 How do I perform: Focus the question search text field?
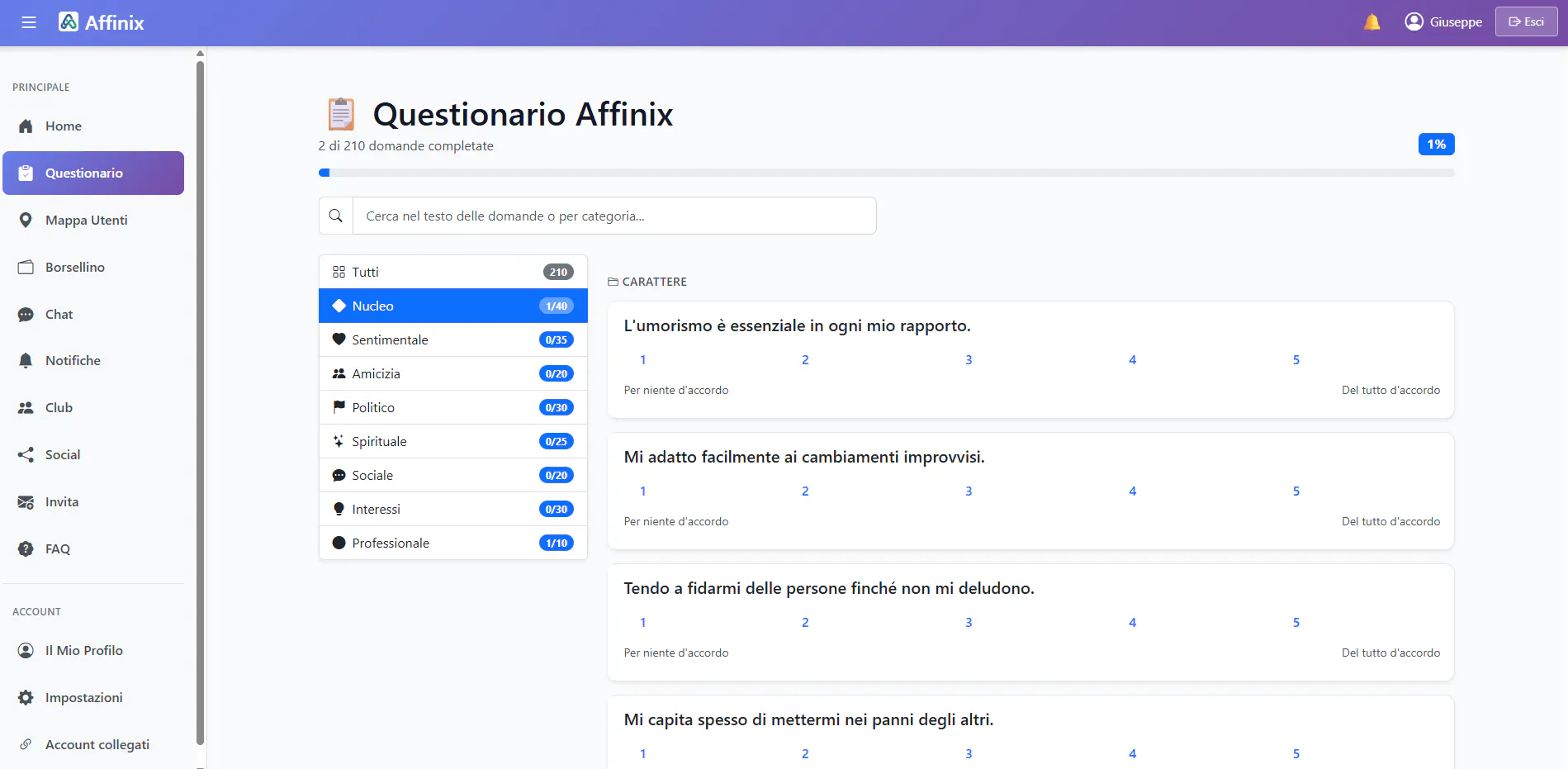(614, 216)
